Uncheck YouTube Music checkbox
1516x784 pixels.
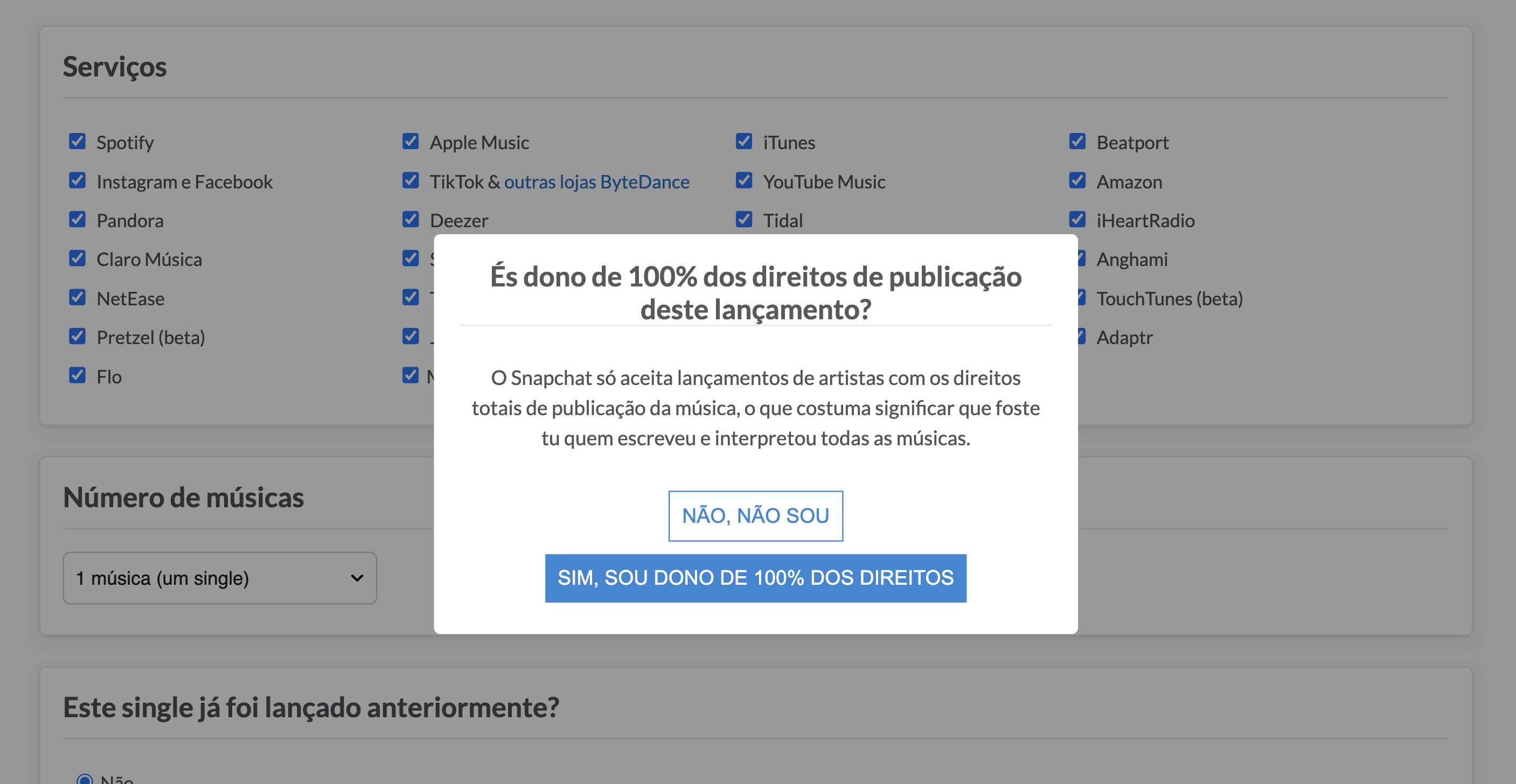coord(744,180)
